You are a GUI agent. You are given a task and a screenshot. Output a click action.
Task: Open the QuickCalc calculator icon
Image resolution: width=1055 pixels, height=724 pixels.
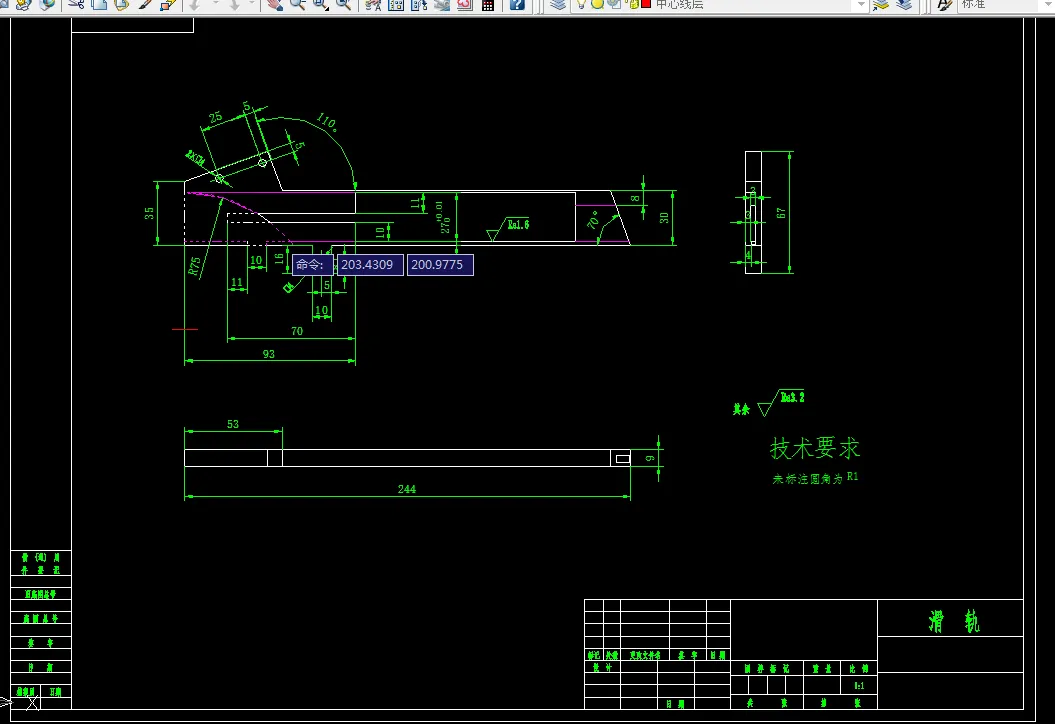point(488,5)
